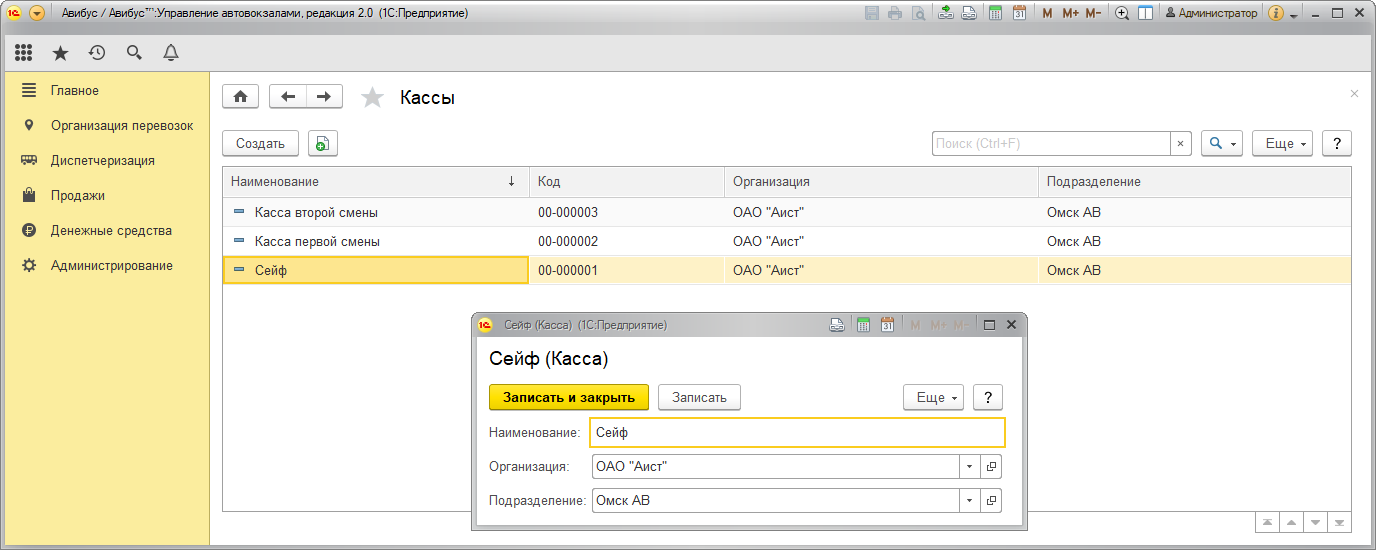Open the Денежные средства section
This screenshot has width=1376, height=550.
[x=111, y=230]
